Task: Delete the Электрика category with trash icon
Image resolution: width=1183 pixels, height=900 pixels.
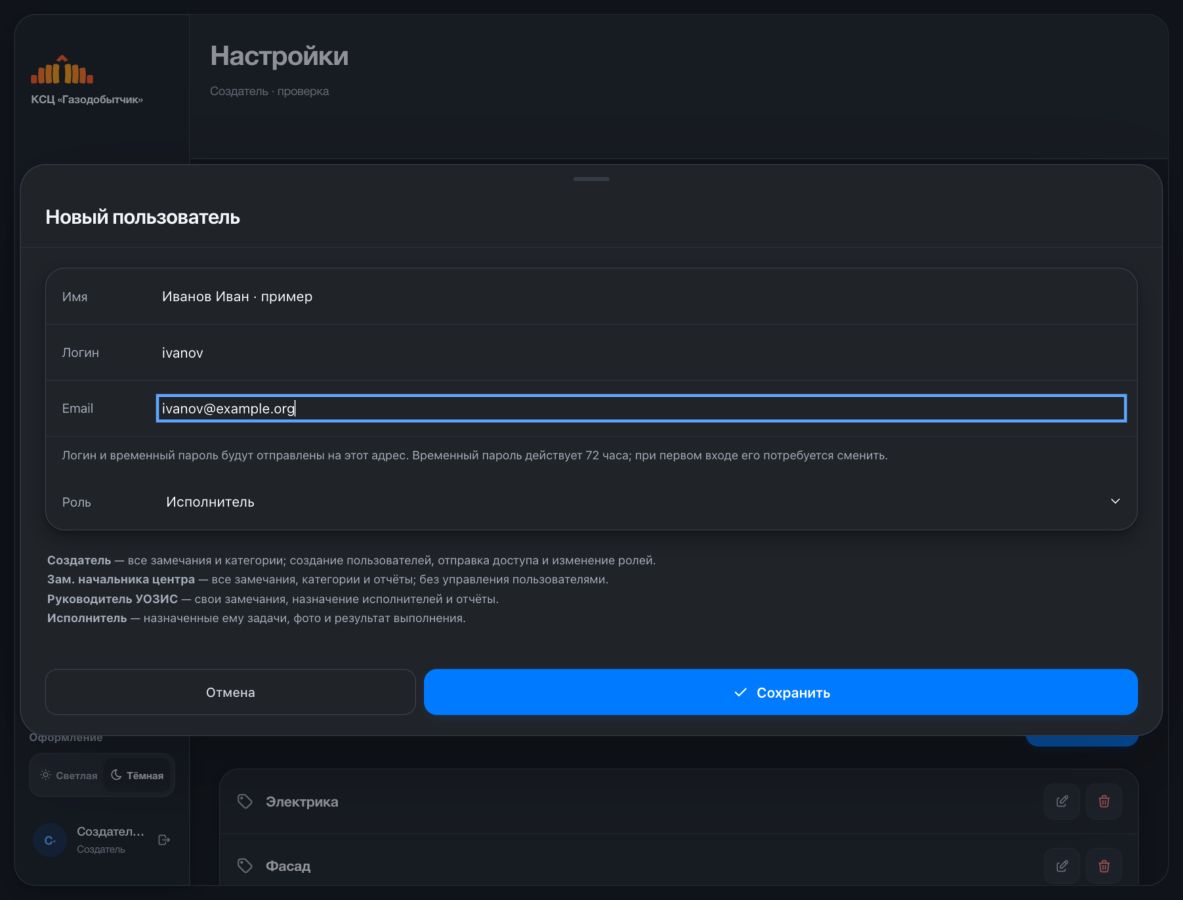Action: pyautogui.click(x=1104, y=801)
